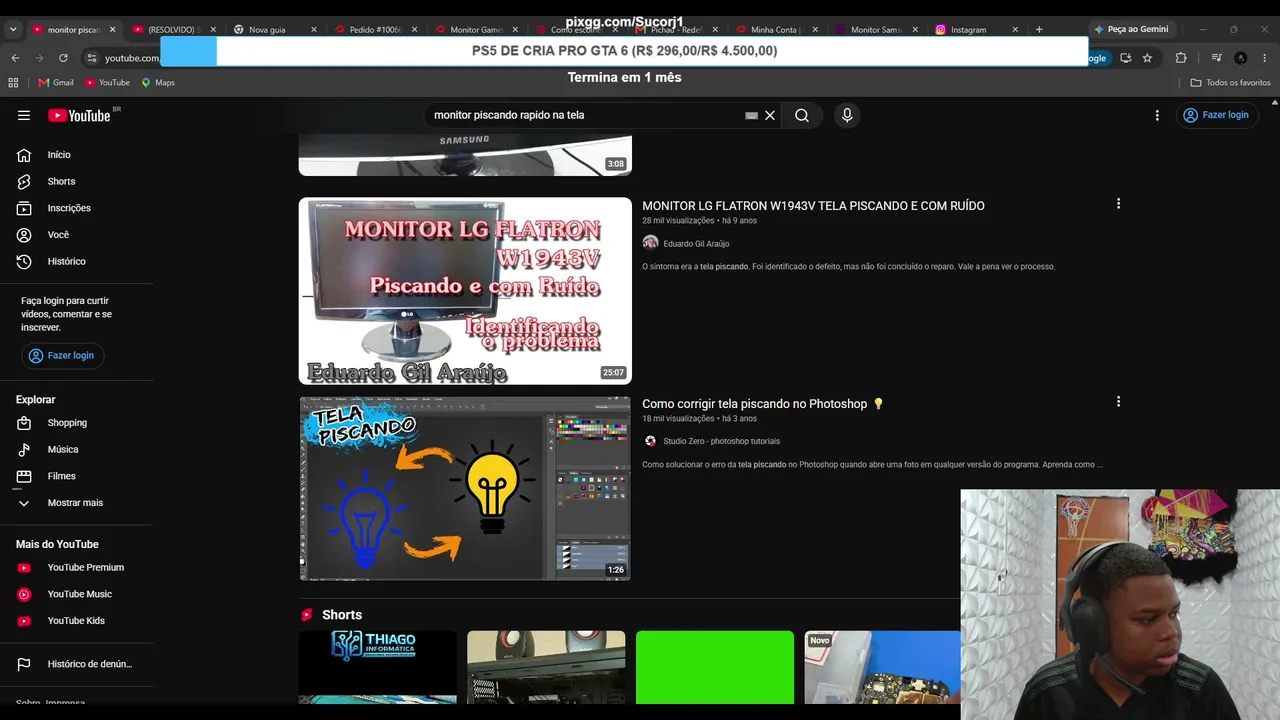The height and width of the screenshot is (720, 1280).
Task: Open the browser extensions puzzle icon
Action: coord(1181,58)
